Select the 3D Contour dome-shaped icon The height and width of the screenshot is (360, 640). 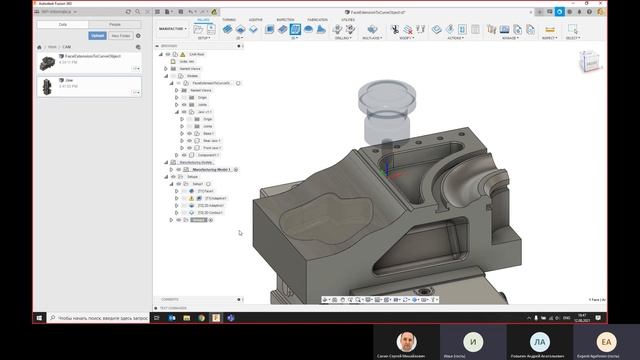308,29
